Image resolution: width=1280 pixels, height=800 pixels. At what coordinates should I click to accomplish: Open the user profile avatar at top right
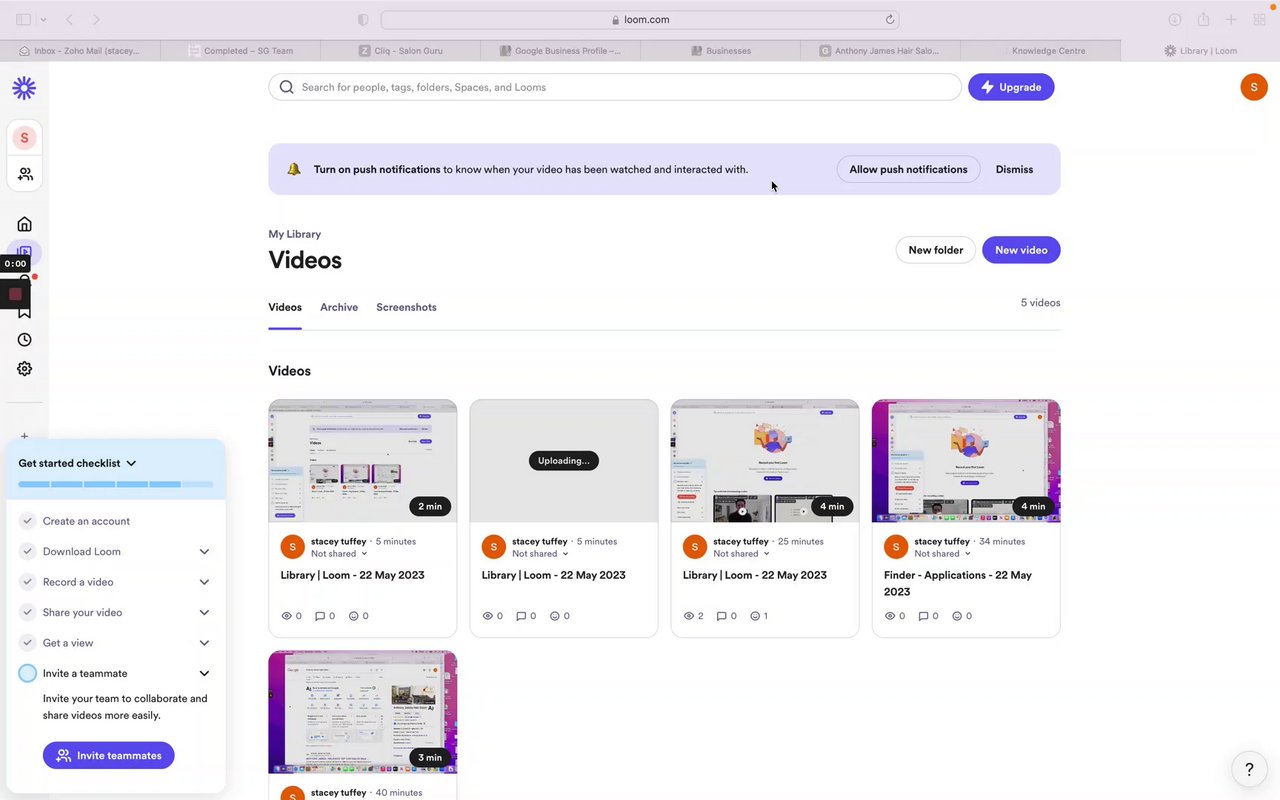pyautogui.click(x=1254, y=87)
